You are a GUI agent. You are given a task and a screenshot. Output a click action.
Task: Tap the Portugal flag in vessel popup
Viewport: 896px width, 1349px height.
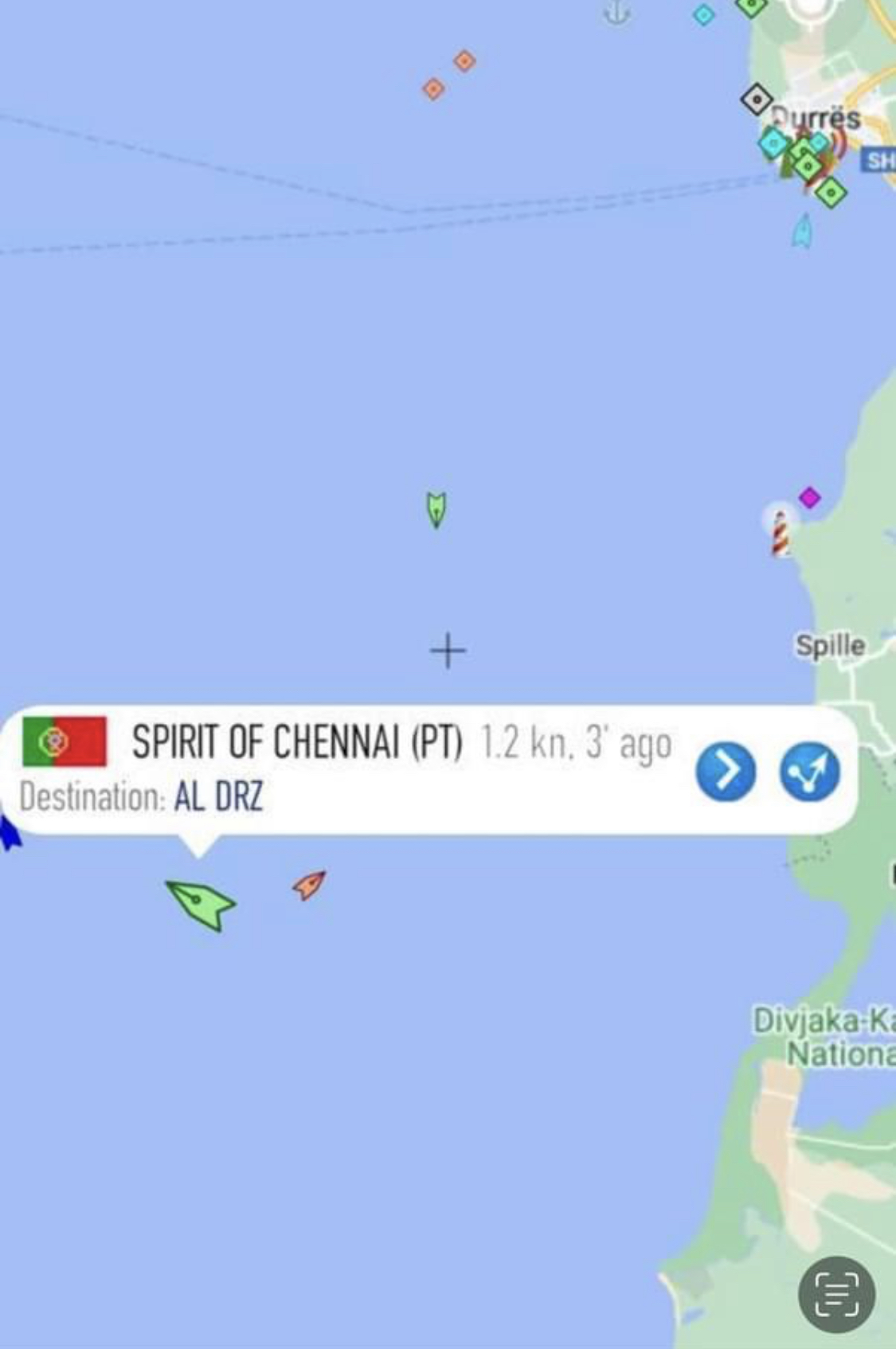click(x=65, y=741)
